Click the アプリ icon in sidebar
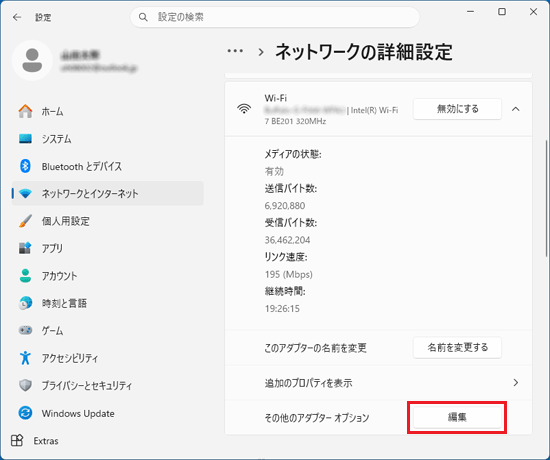This screenshot has height=460, width=550. coord(25,248)
